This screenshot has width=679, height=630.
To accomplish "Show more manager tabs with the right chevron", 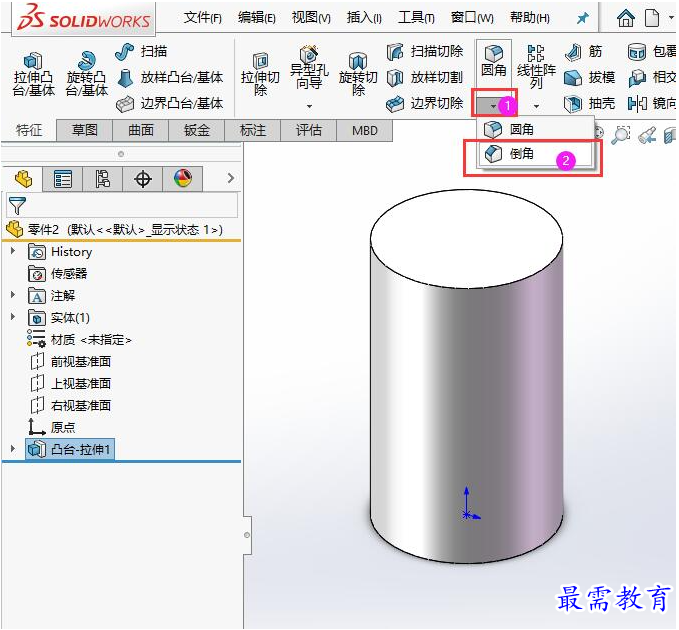I will tap(231, 178).
